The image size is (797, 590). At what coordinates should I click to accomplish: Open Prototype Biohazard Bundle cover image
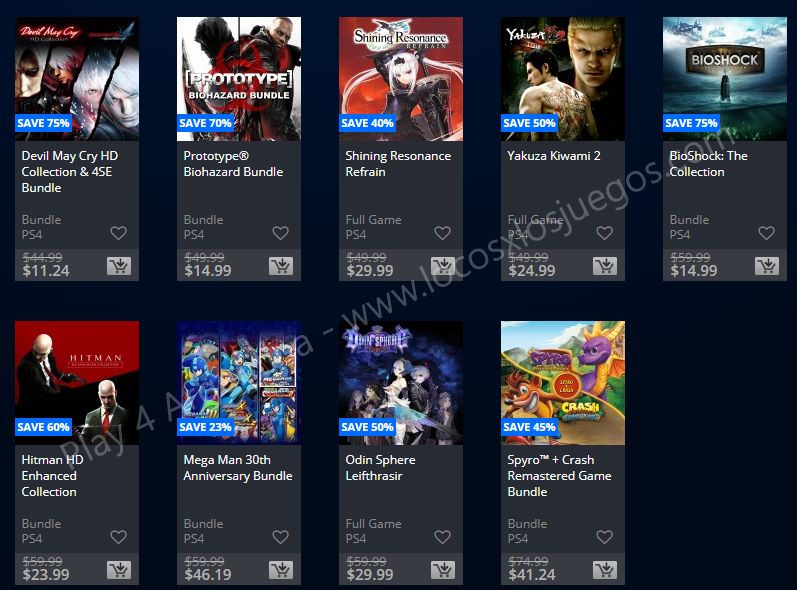coord(239,79)
